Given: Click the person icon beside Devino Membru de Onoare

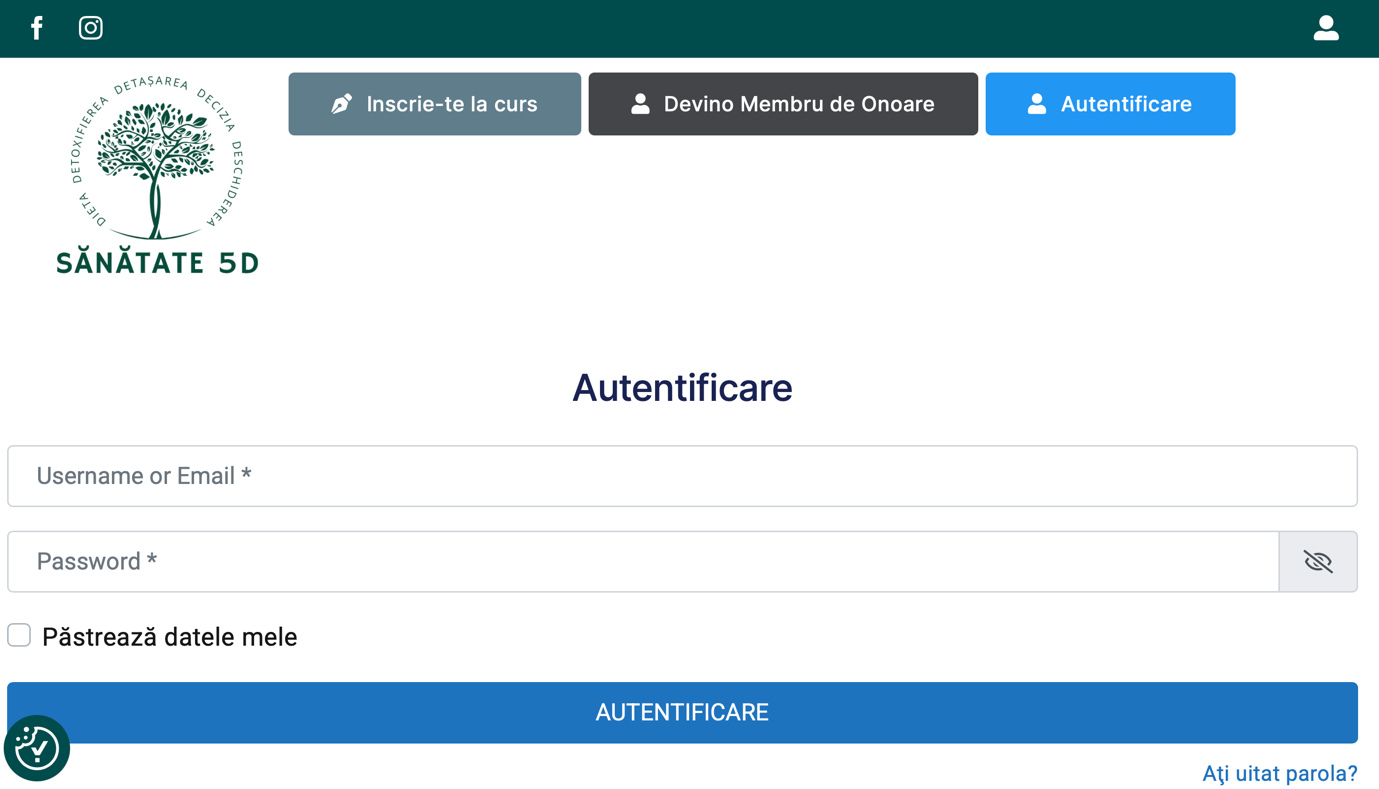Looking at the screenshot, I should [640, 104].
